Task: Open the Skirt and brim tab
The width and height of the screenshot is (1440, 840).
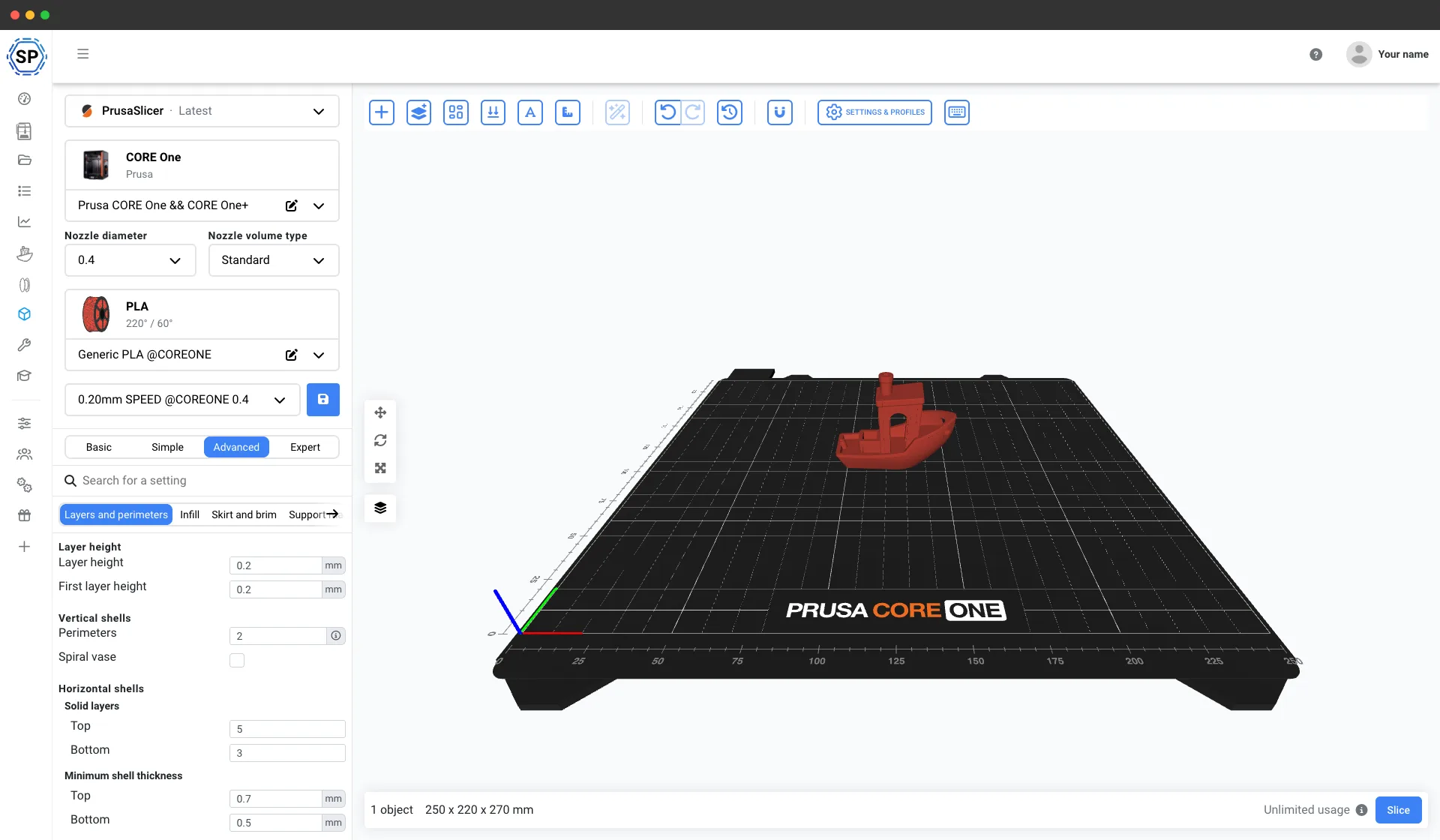Action: [x=244, y=514]
